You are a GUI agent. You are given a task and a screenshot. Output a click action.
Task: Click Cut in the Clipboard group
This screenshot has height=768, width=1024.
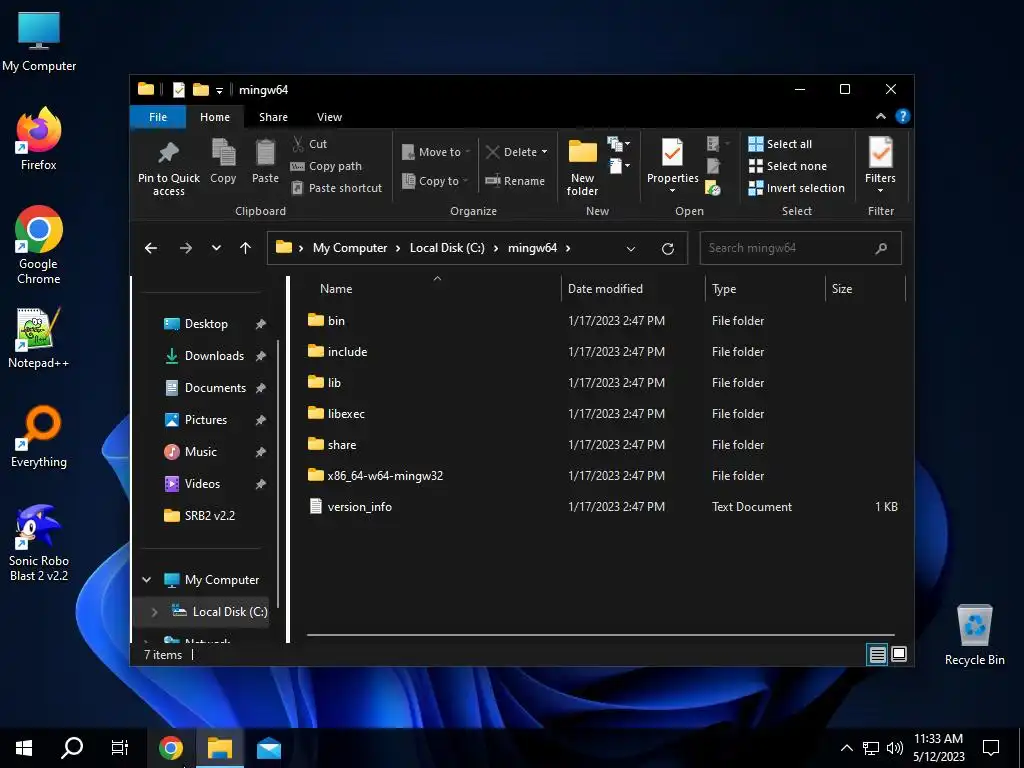click(x=310, y=144)
